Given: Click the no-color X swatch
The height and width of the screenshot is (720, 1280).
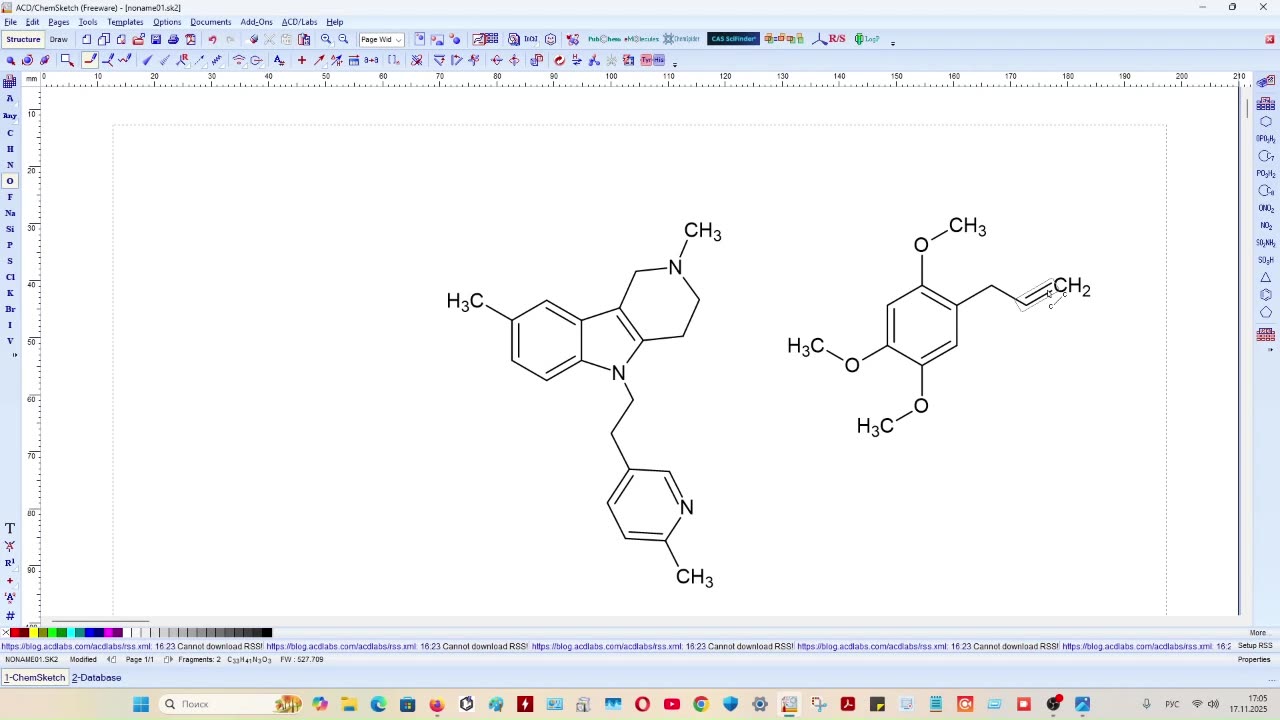Looking at the screenshot, I should (x=5, y=632).
